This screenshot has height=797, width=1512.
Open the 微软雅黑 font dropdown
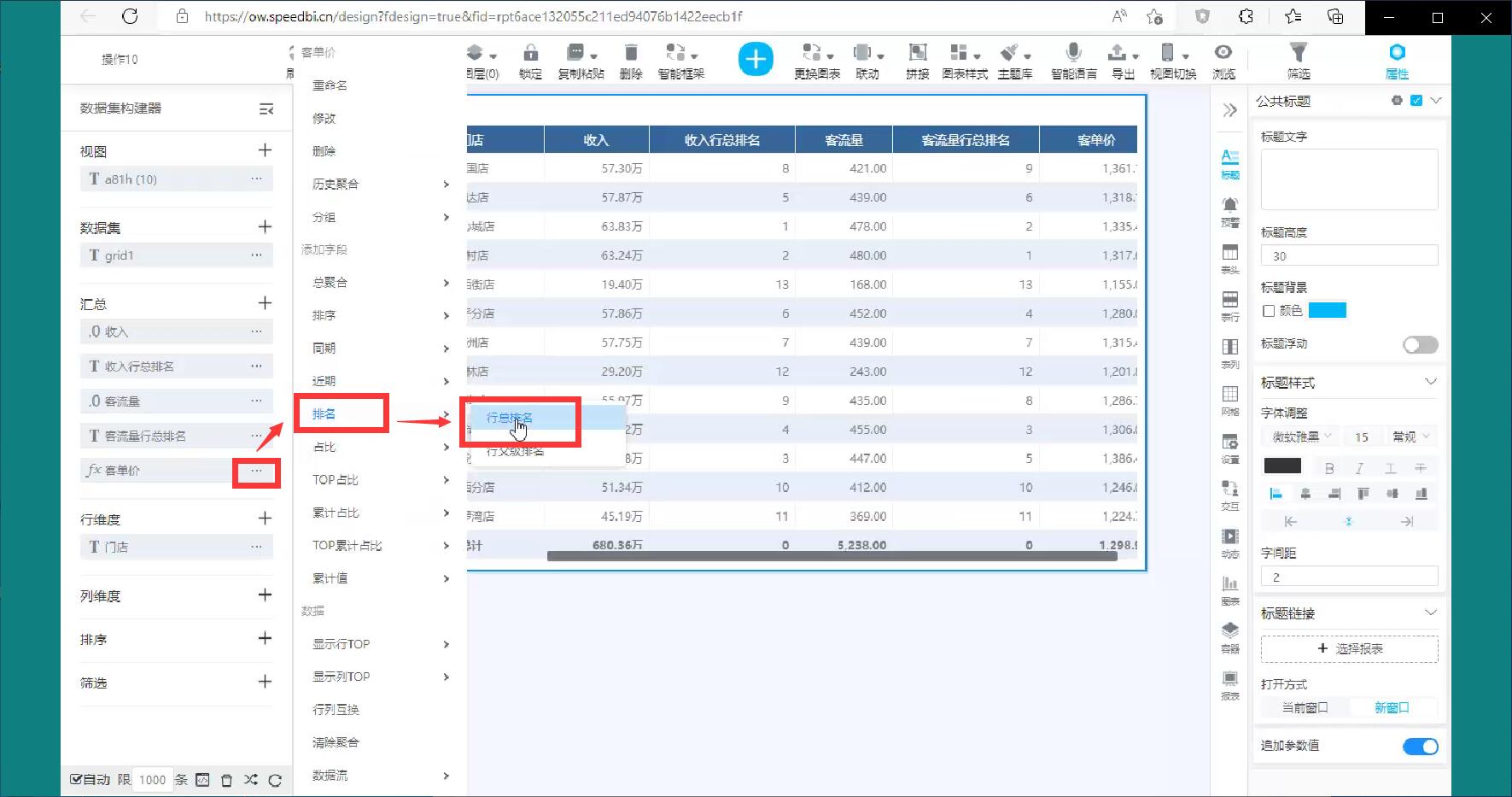point(1301,437)
